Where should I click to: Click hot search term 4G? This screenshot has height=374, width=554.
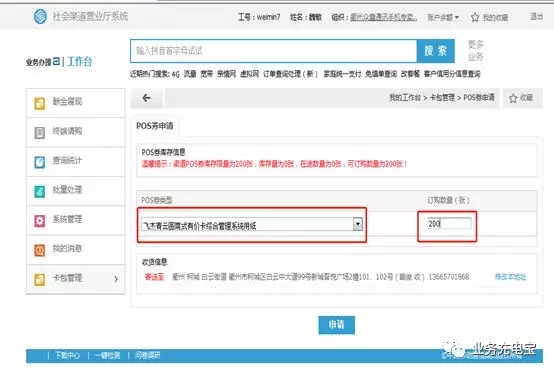(176, 74)
